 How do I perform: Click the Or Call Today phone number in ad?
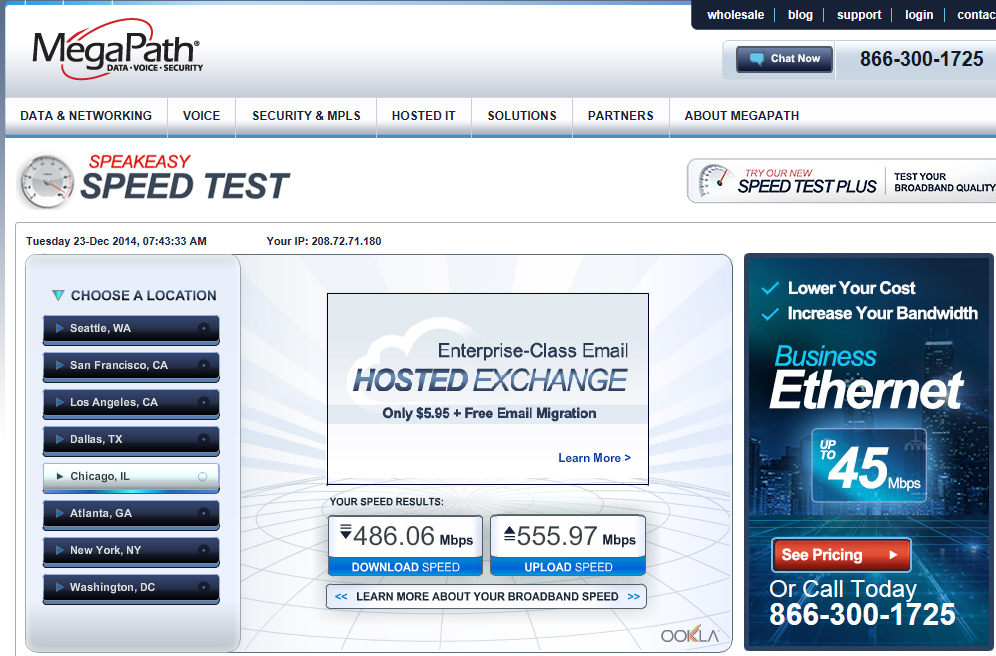pos(862,614)
